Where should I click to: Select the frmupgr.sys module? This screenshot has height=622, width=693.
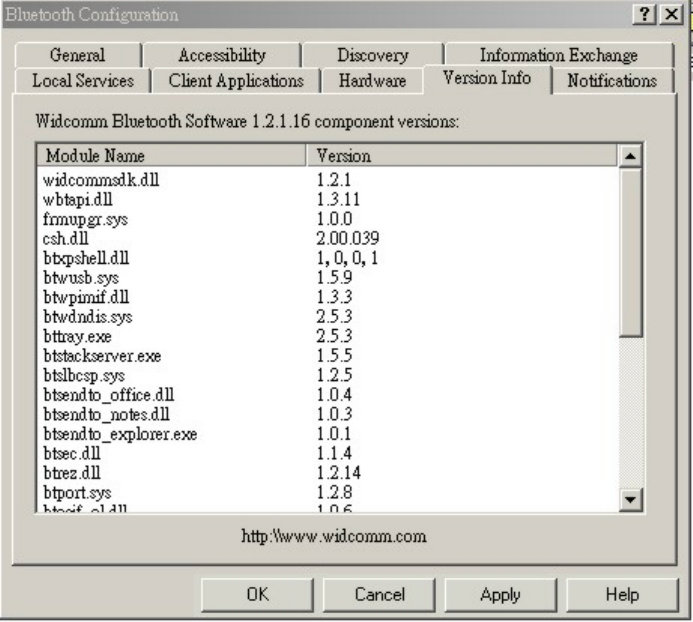click(85, 219)
